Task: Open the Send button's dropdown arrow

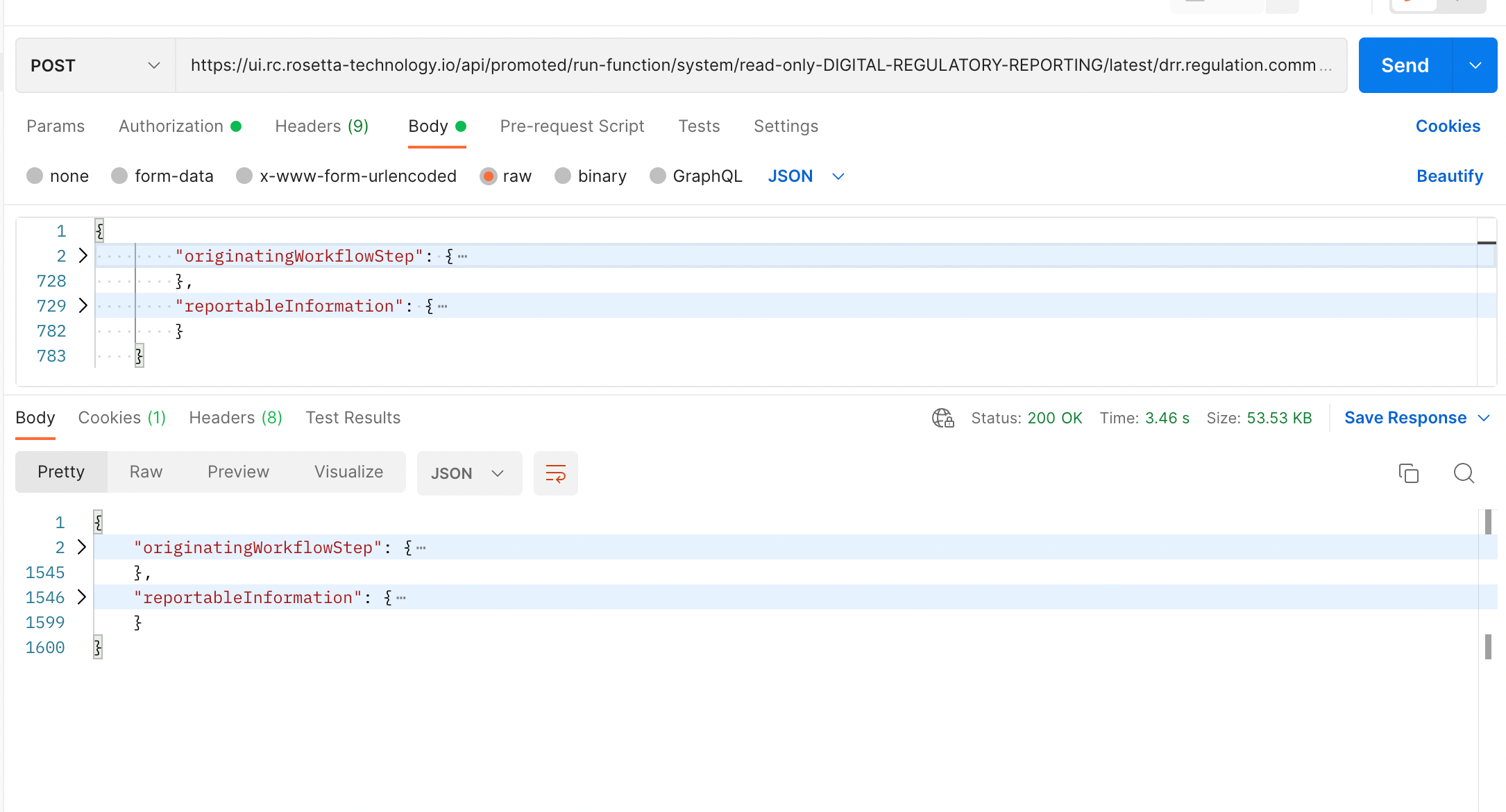Action: point(1475,65)
